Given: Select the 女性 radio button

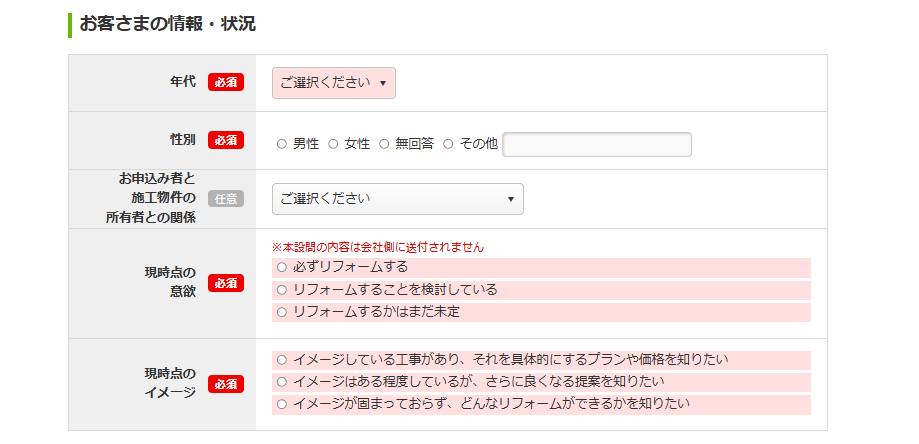Looking at the screenshot, I should (333, 144).
